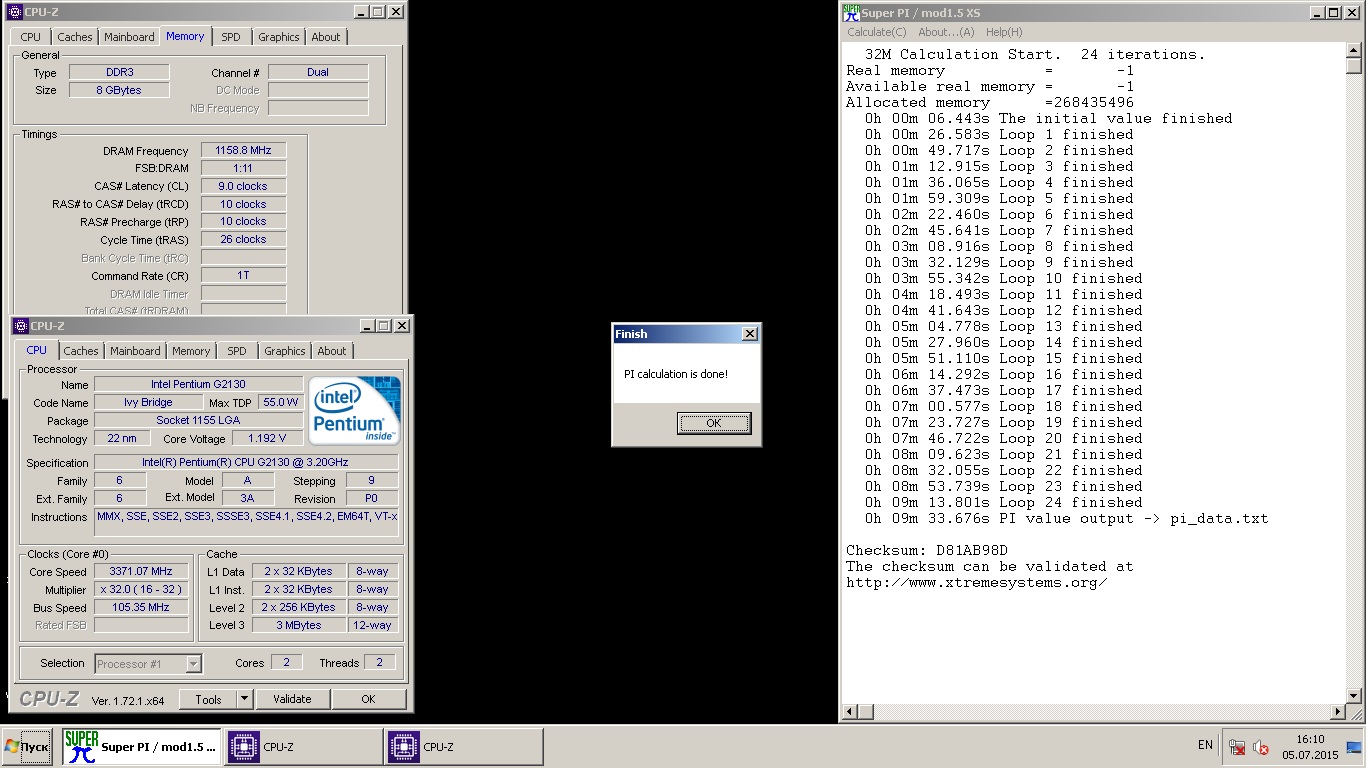Activate the first CPU-Z taskbar button
The image size is (1366, 768).
(303, 747)
